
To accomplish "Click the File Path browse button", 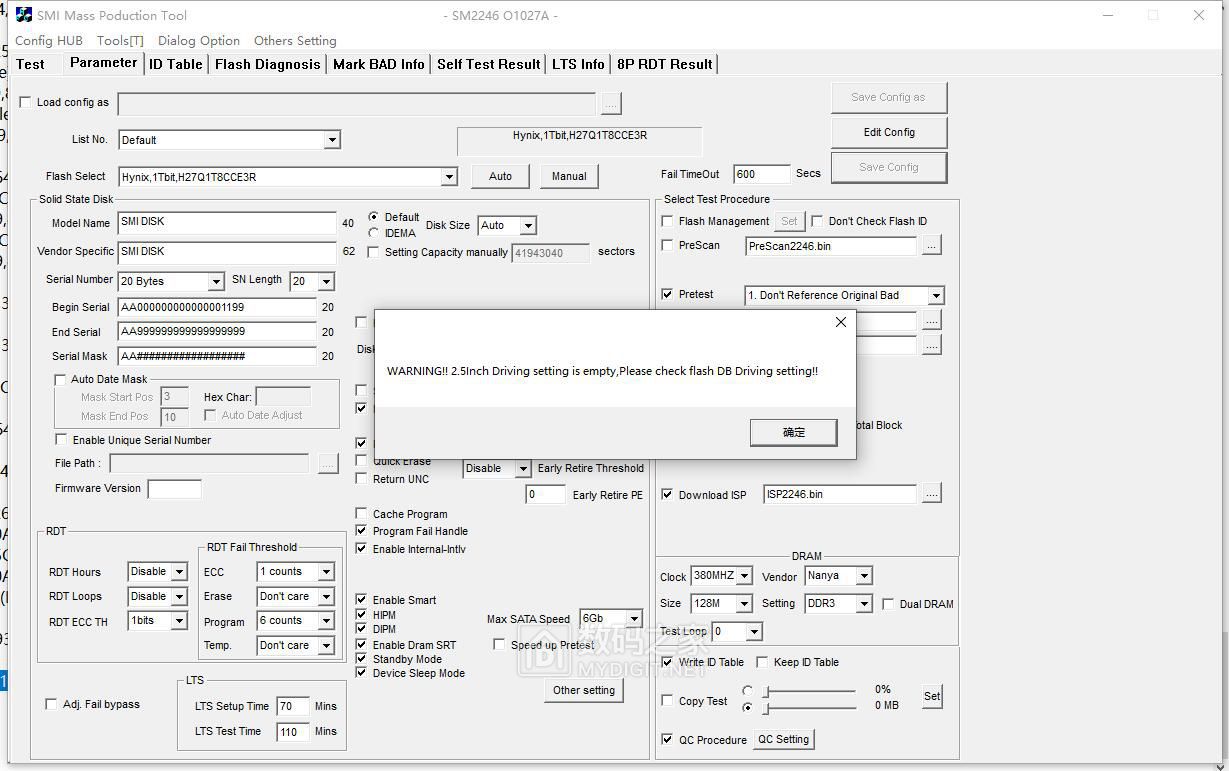I will 328,464.
